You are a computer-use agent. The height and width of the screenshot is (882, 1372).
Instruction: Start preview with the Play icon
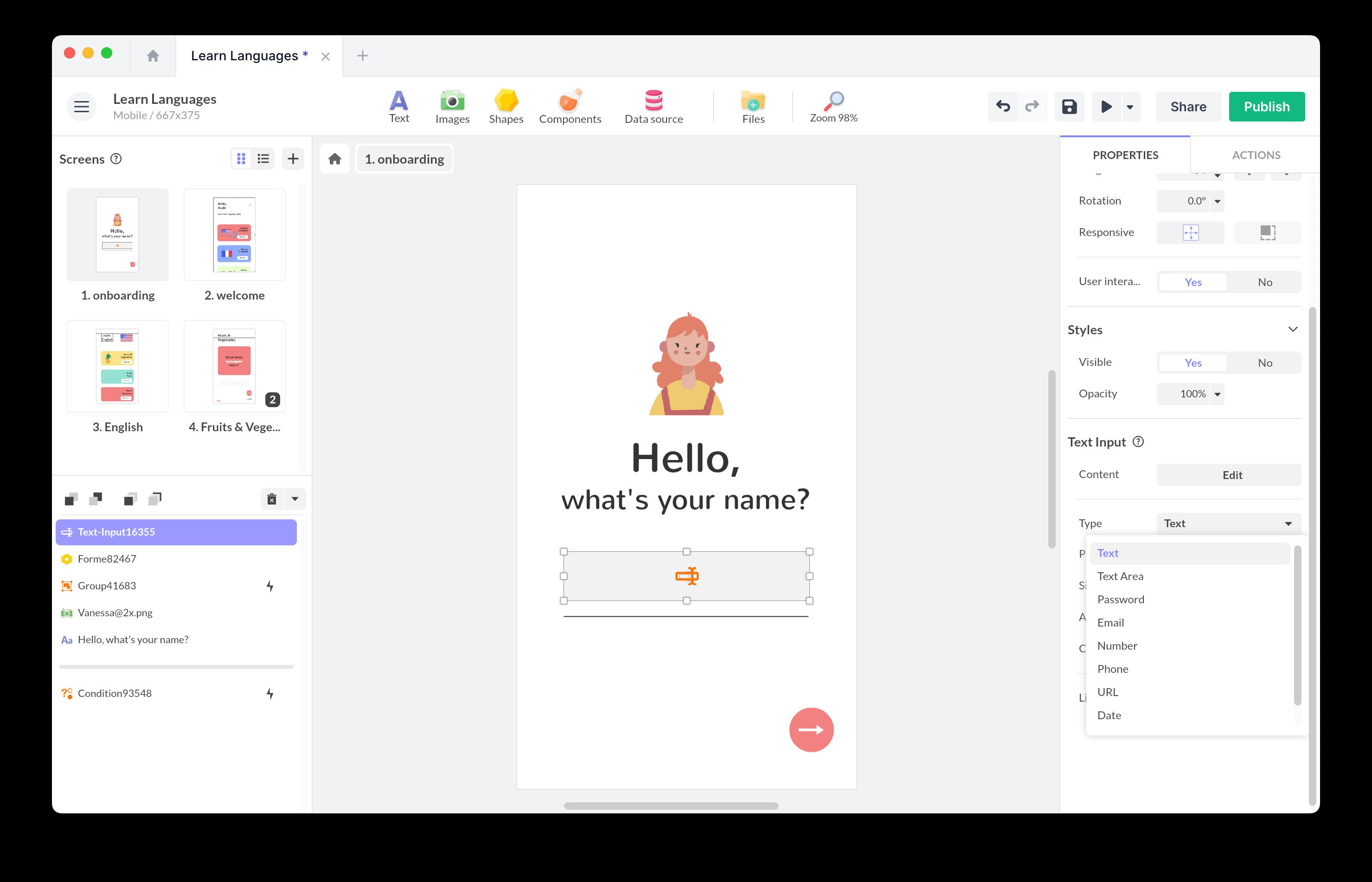pyautogui.click(x=1106, y=106)
